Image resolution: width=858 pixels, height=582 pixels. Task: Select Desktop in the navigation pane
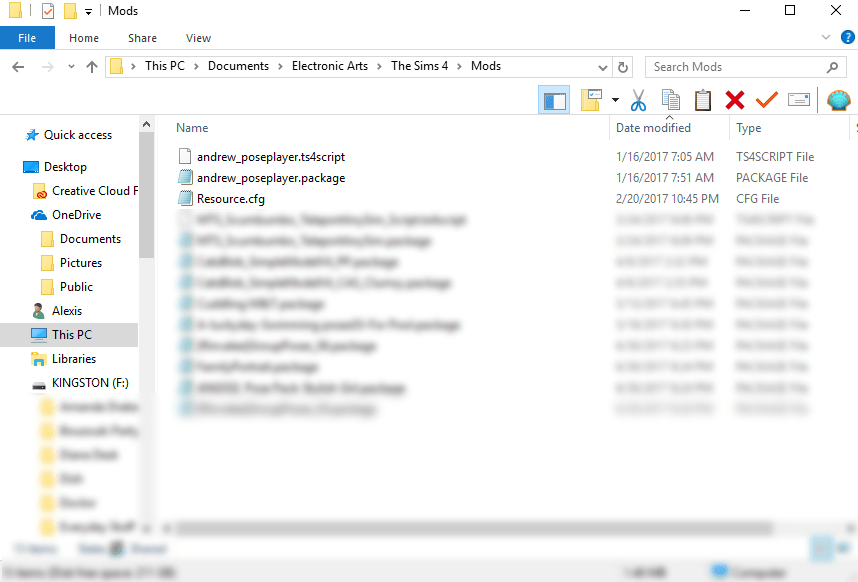65,167
